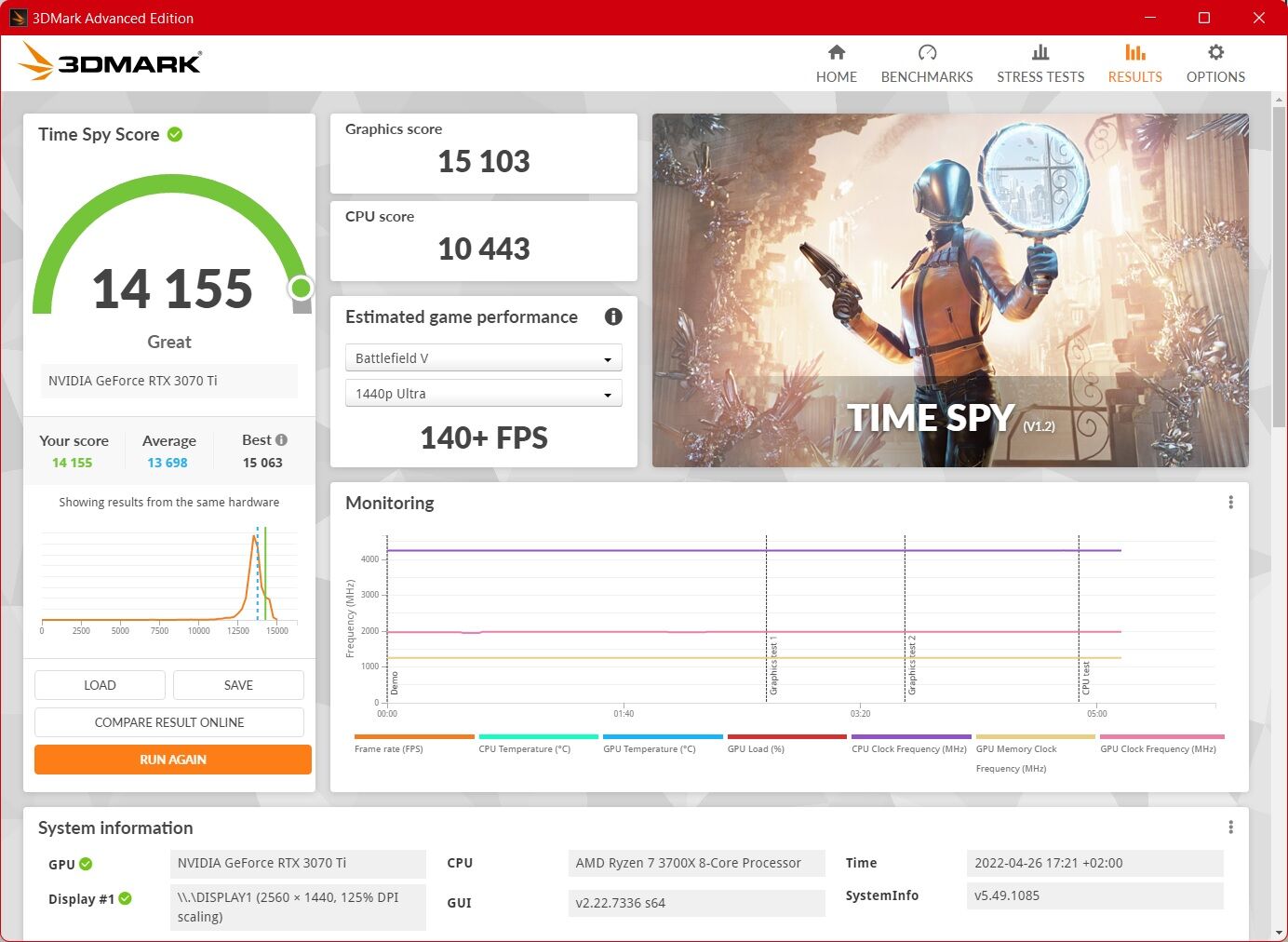This screenshot has width=1288, height=942.
Task: Toggle the GPU Load (%) legend
Action: click(787, 744)
